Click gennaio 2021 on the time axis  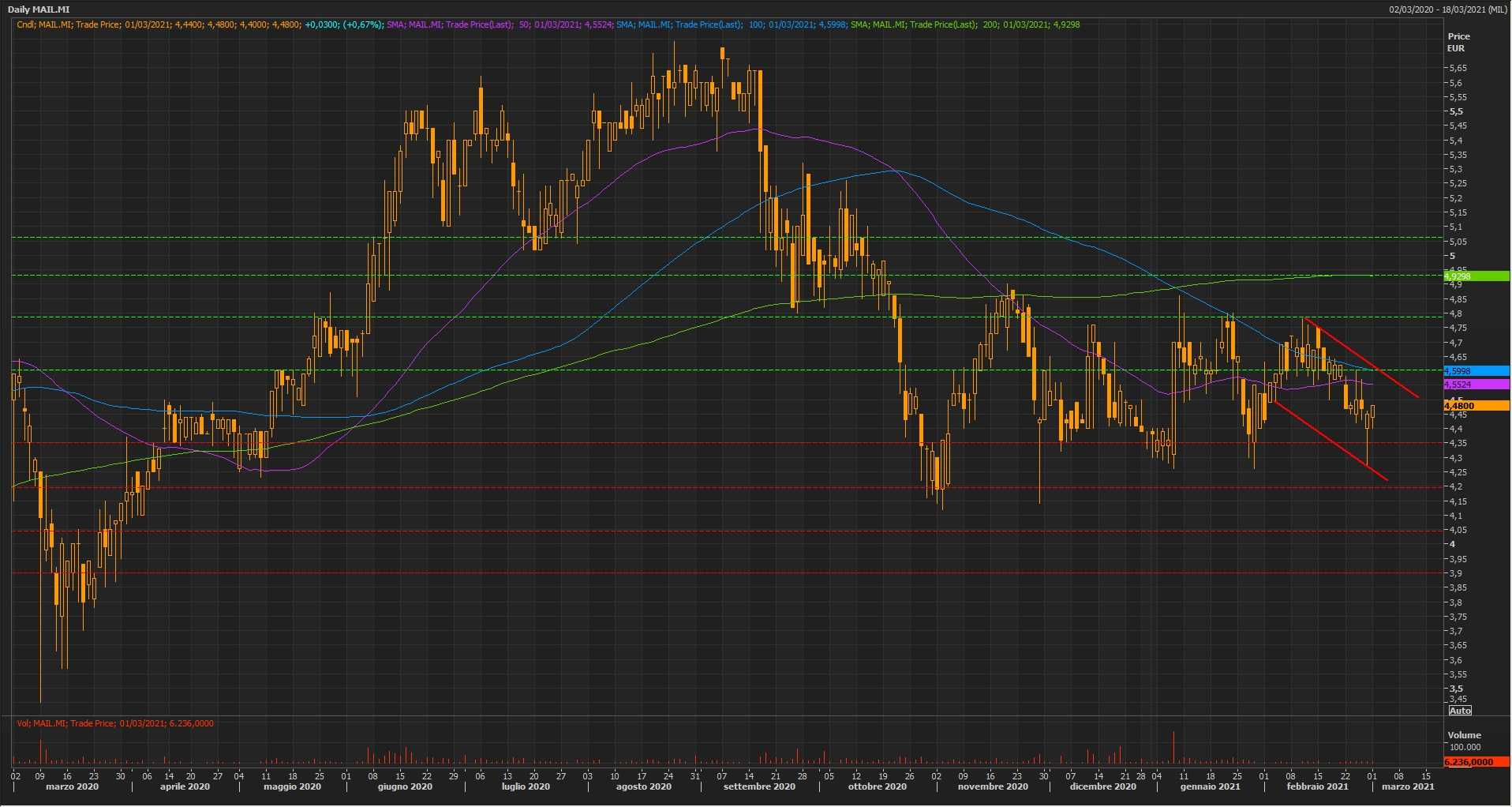click(x=1210, y=786)
